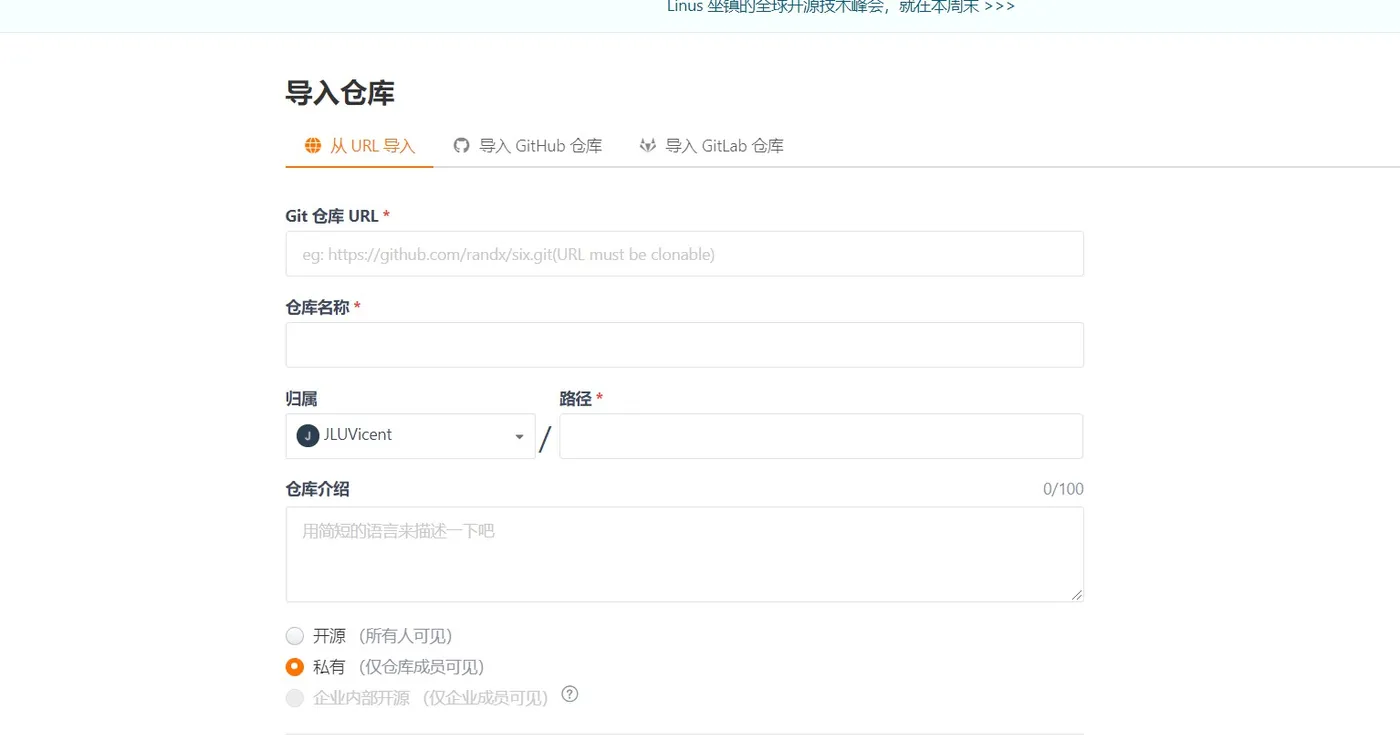This screenshot has height=741, width=1400.
Task: Open the 归属 JLUVicent dropdown
Action: pos(411,436)
